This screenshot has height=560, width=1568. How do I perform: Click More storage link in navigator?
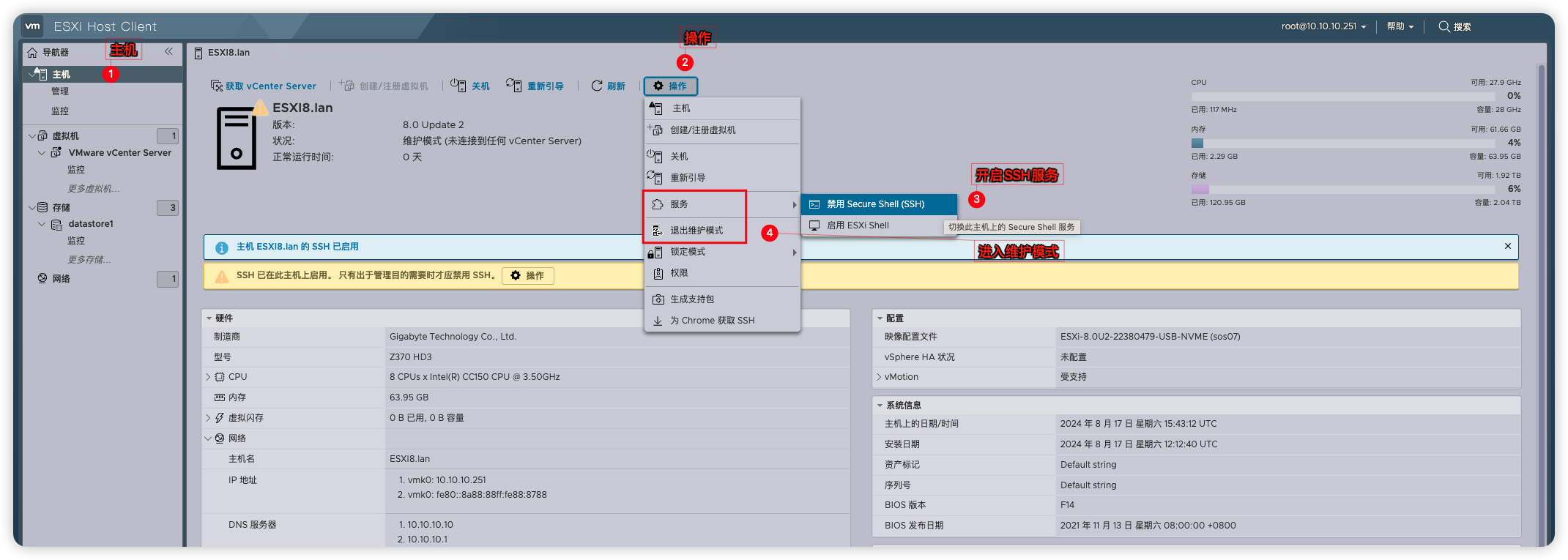[89, 260]
